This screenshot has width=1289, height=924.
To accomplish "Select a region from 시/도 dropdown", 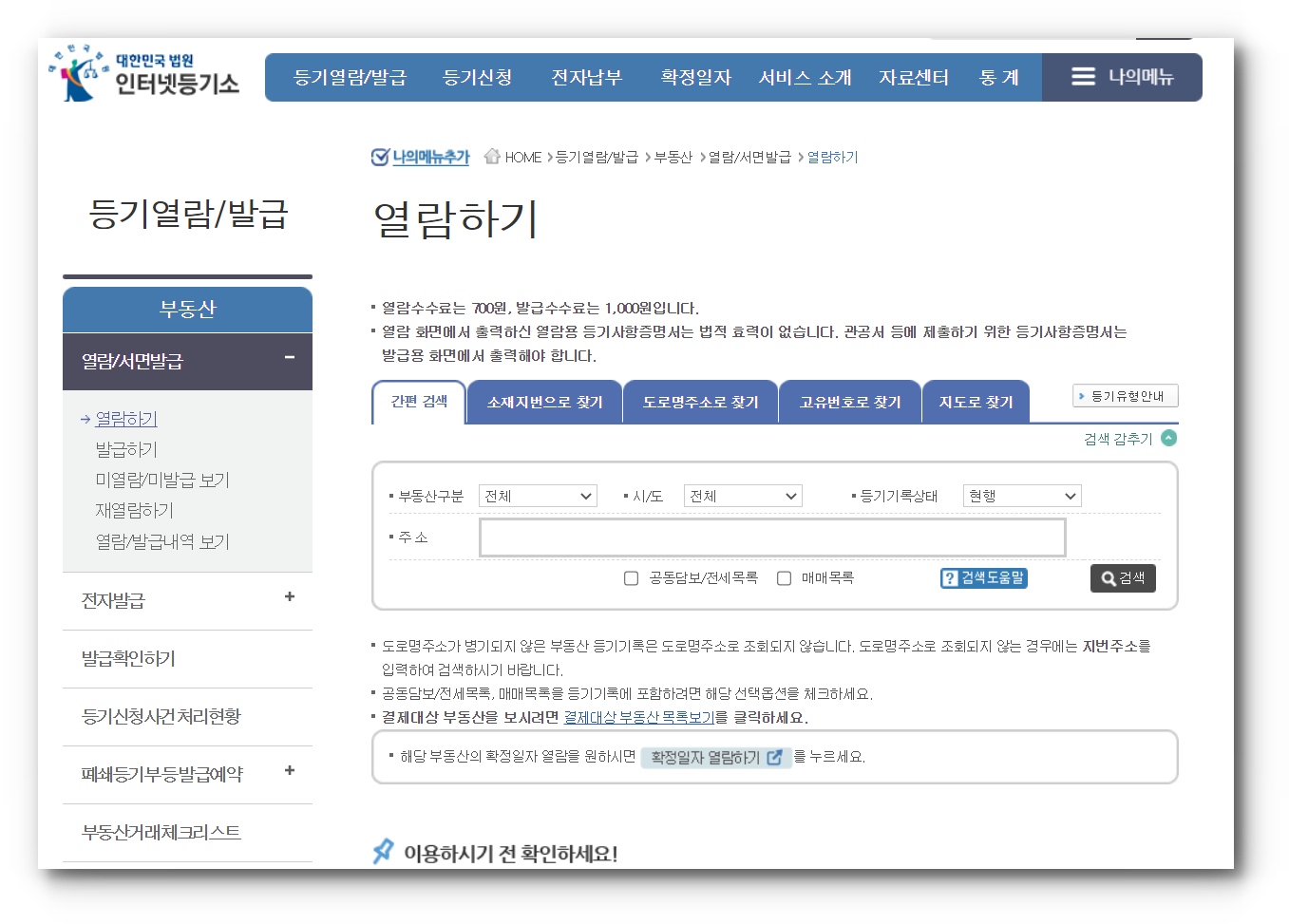I will (x=743, y=495).
